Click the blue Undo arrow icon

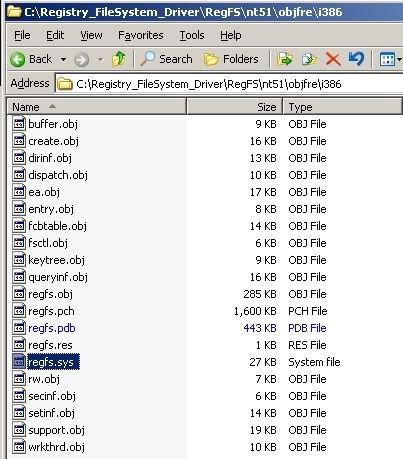point(356,59)
